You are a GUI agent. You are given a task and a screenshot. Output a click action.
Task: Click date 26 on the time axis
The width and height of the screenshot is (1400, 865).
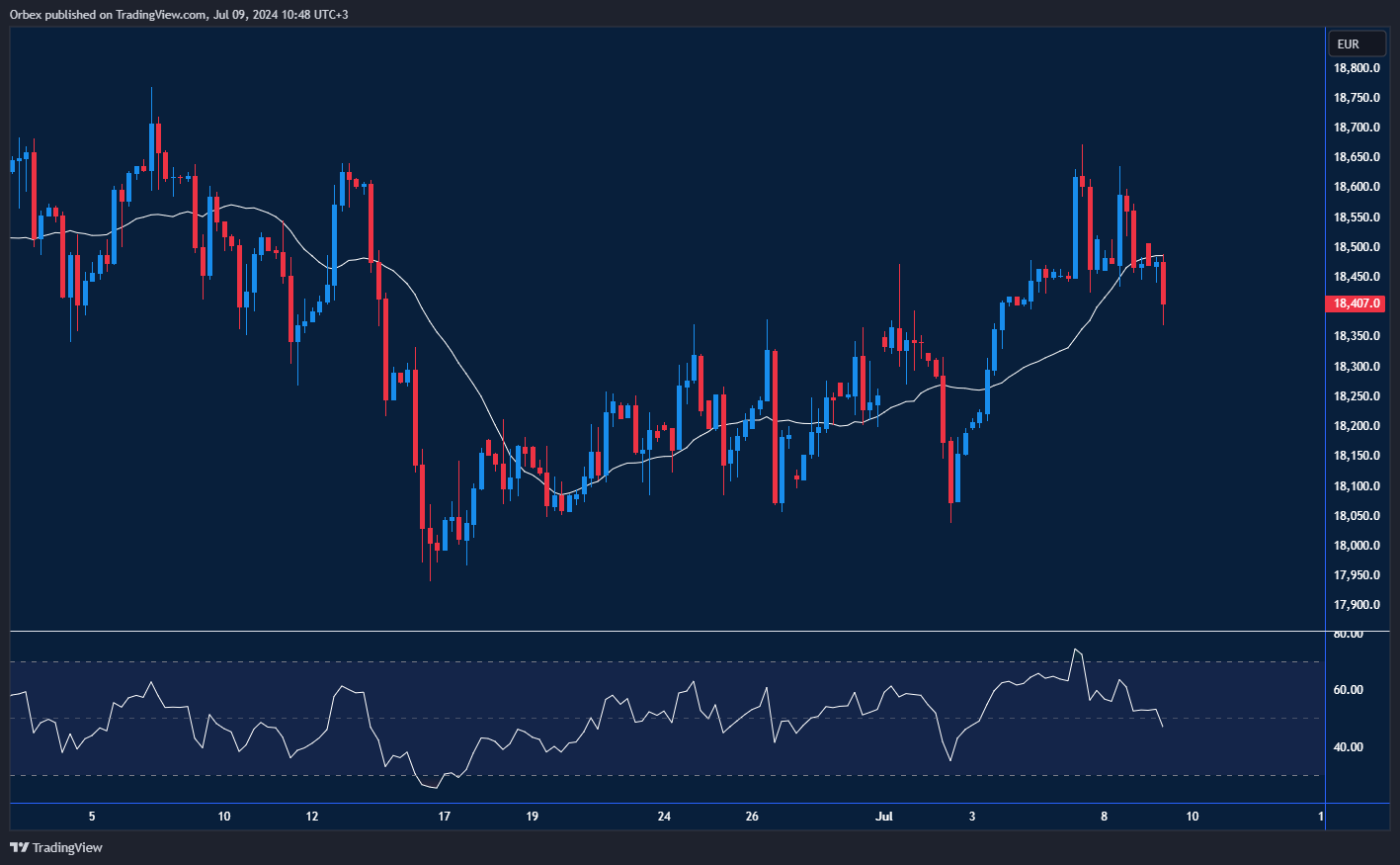pyautogui.click(x=752, y=817)
